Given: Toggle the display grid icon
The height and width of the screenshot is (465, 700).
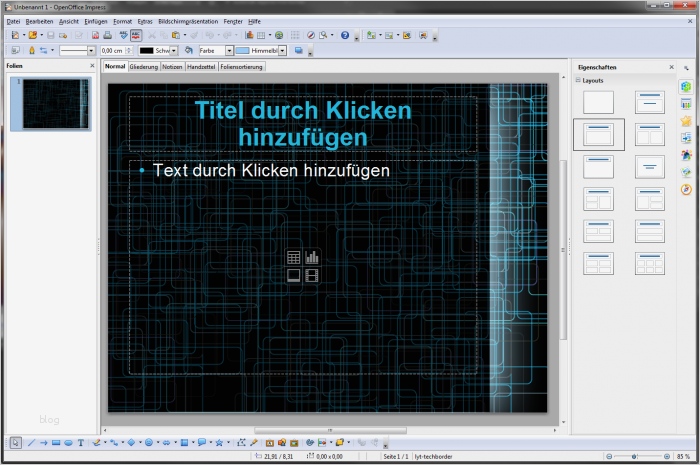Looking at the screenshot, I should click(x=295, y=35).
